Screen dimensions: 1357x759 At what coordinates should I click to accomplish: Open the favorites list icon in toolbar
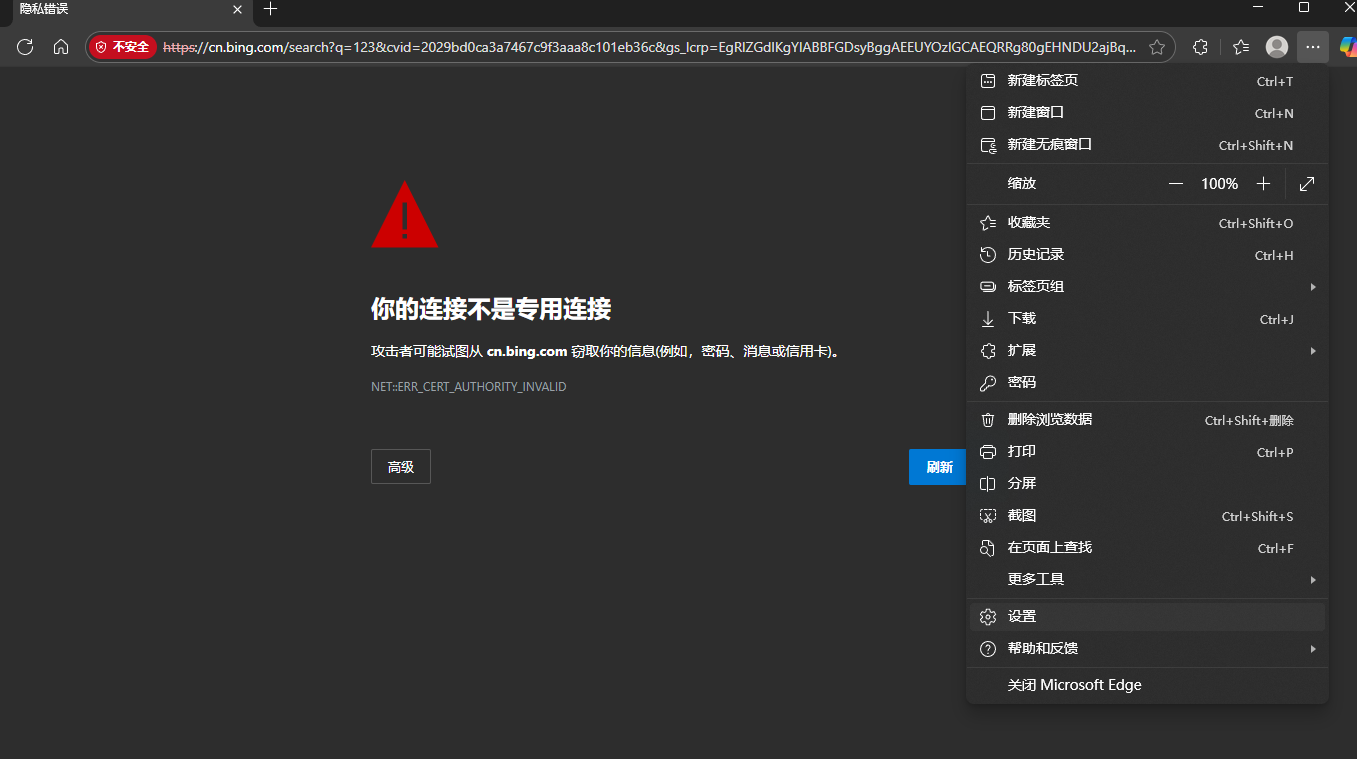pyautogui.click(x=1241, y=47)
